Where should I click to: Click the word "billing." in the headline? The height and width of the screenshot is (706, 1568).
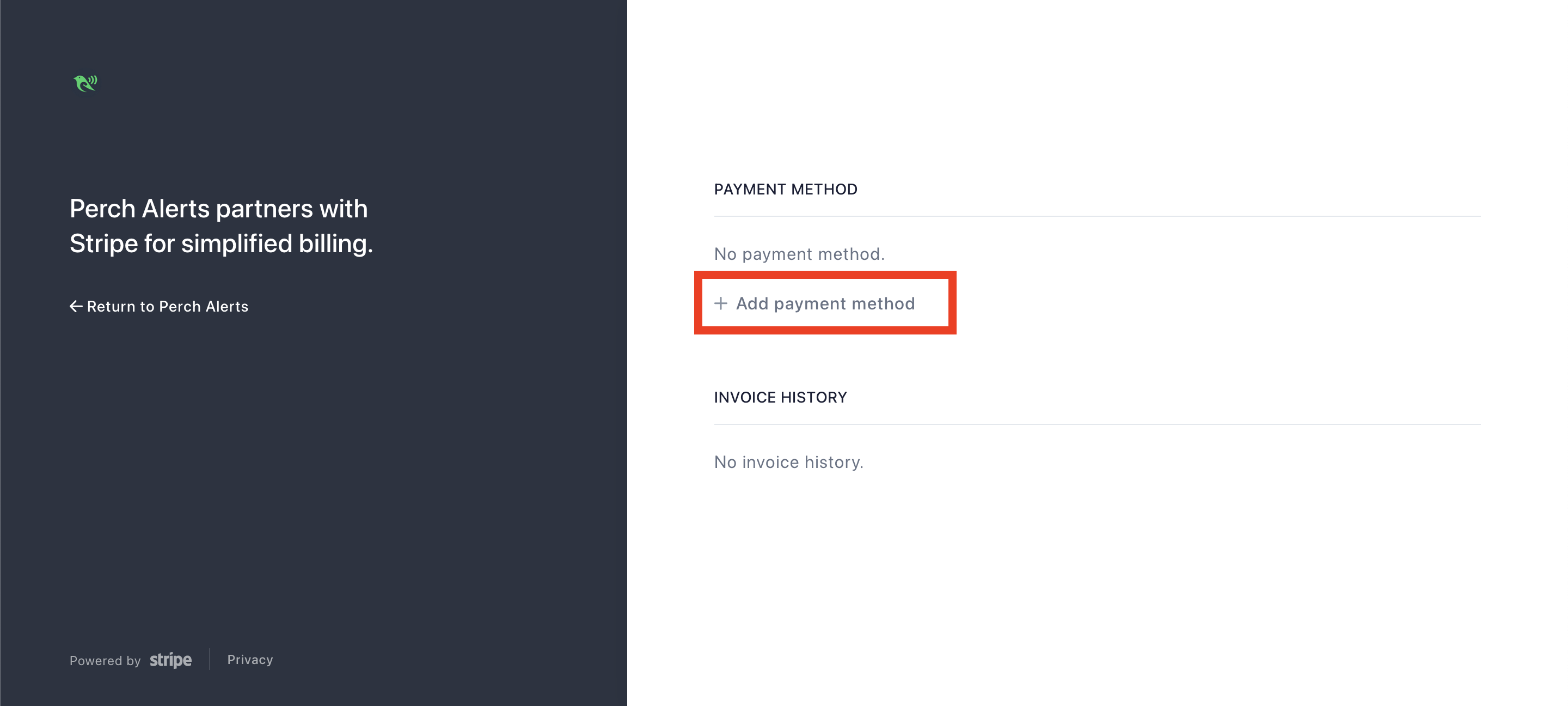(335, 244)
